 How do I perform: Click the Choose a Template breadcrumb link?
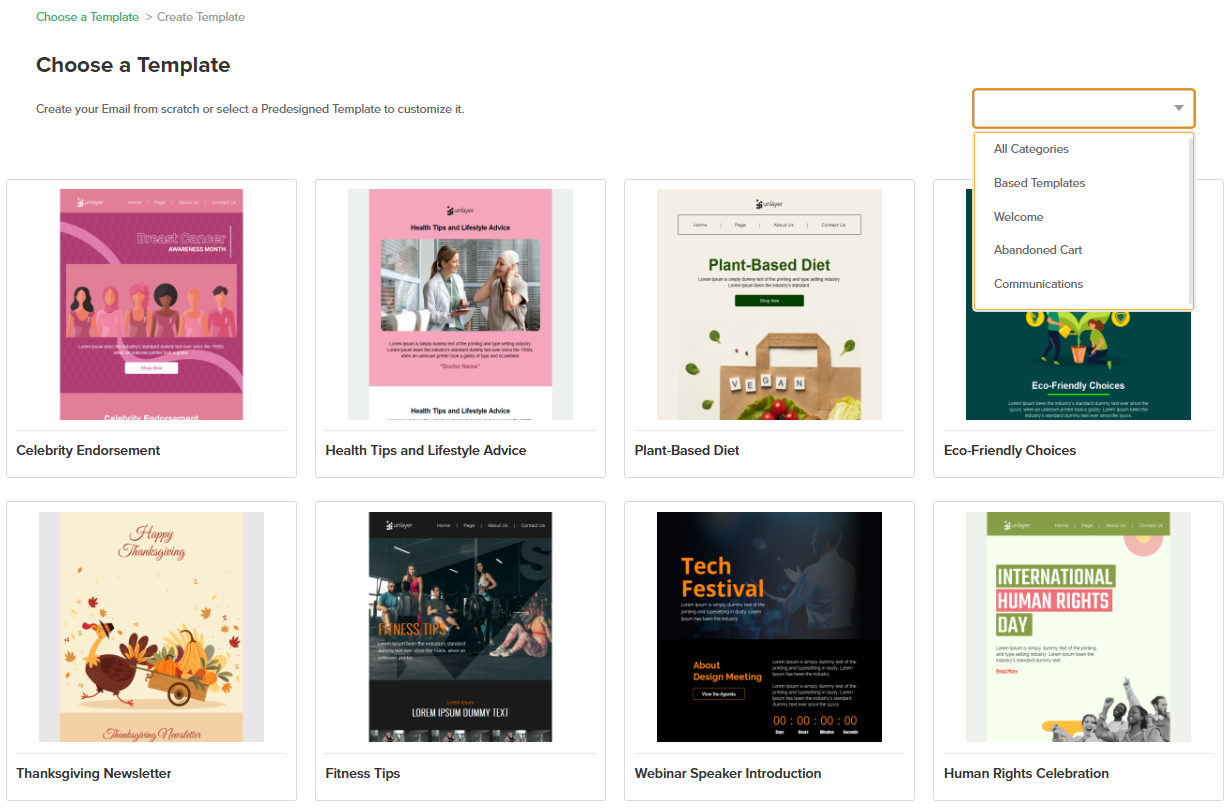tap(87, 17)
